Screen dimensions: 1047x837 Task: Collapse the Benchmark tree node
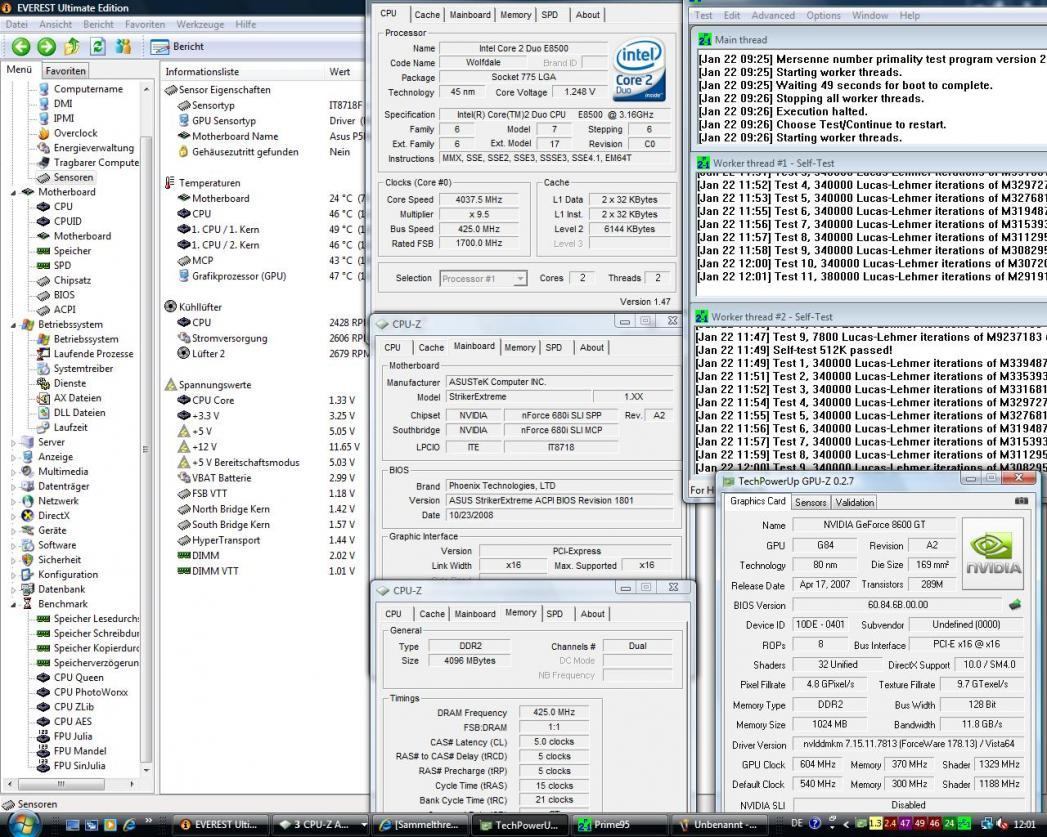[14, 604]
